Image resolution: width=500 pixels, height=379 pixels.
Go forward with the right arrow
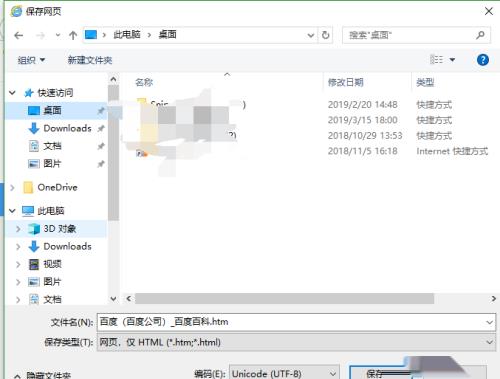coord(40,35)
